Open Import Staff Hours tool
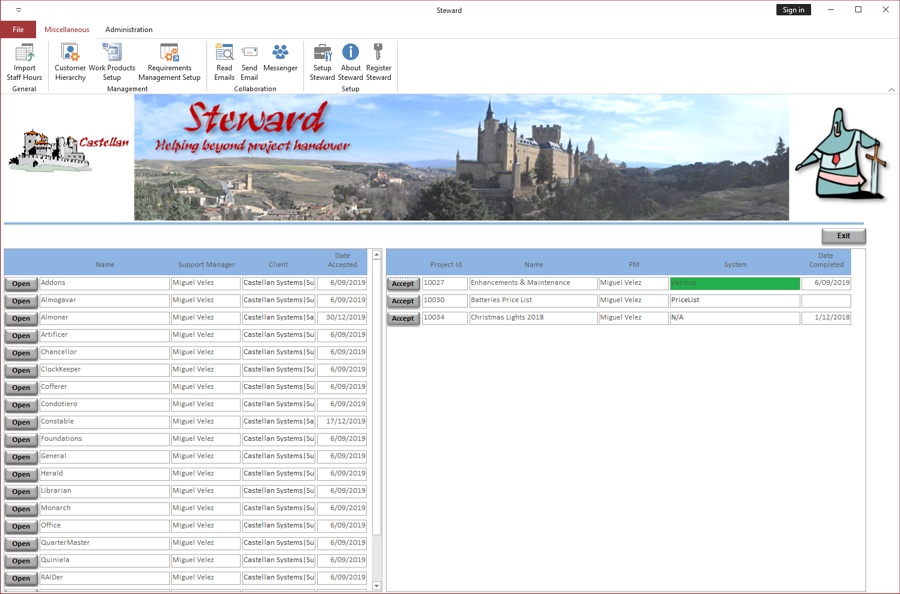The image size is (900, 594). 24,62
